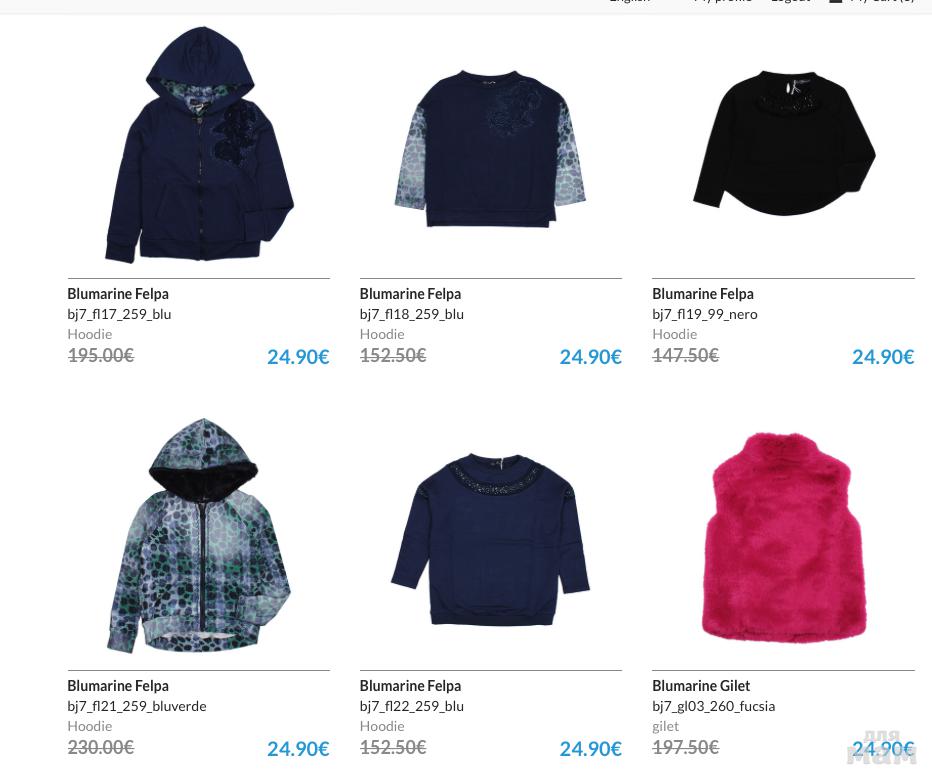The height and width of the screenshot is (779, 932).
Task: Click 24.90€ price next to 195.00€
Action: [x=298, y=357]
